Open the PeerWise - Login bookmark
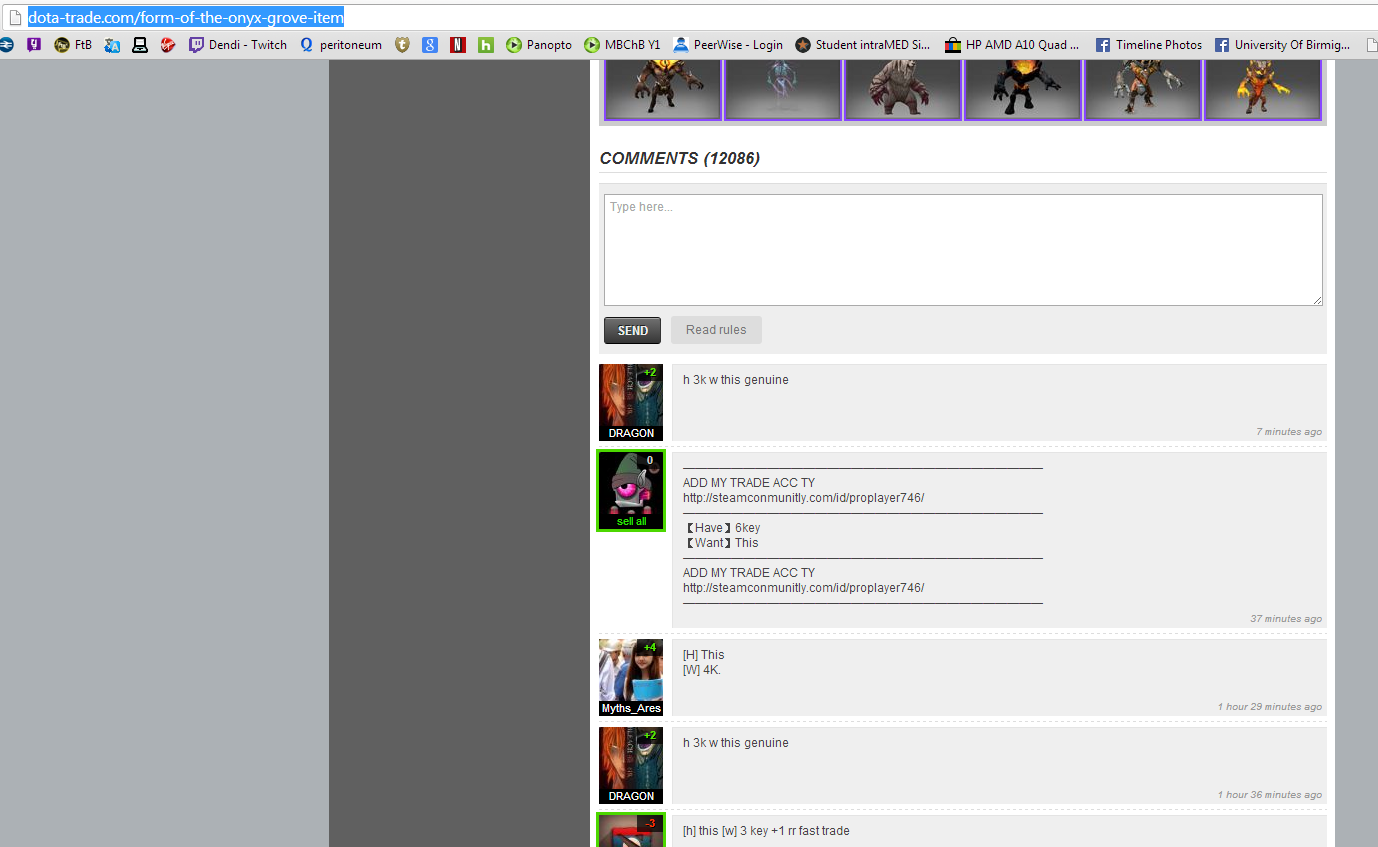1378x847 pixels. (728, 45)
